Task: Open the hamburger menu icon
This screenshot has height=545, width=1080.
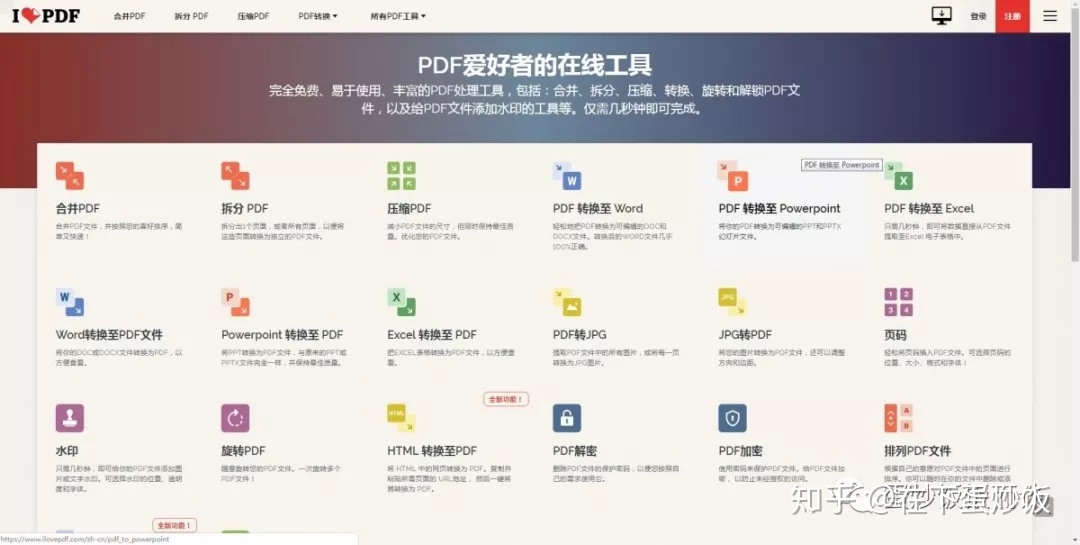Action: click(x=1050, y=16)
